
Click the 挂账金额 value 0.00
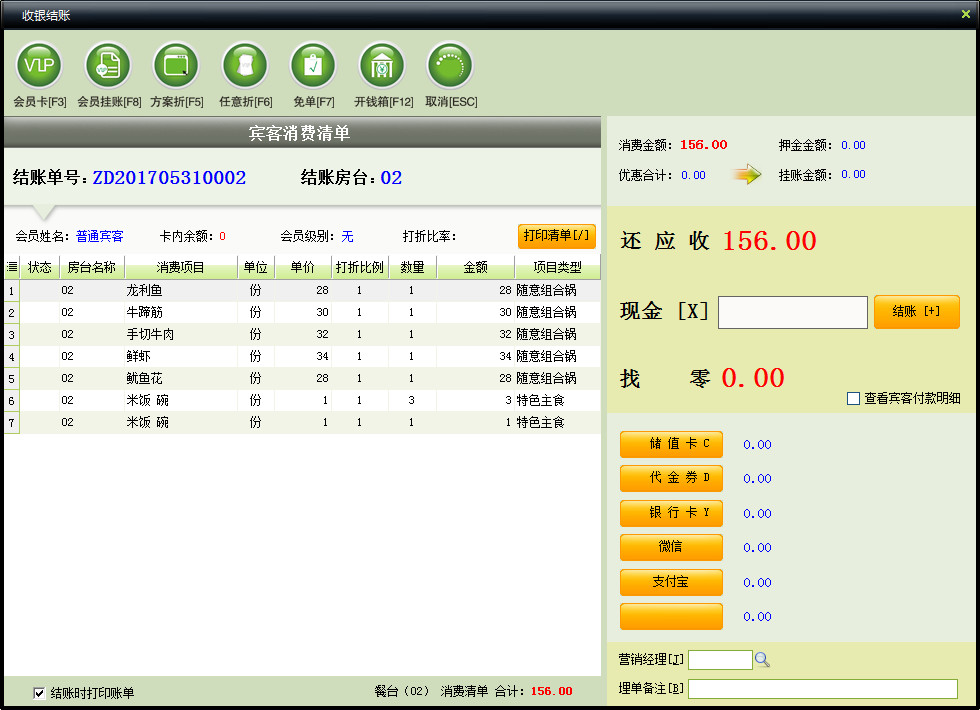853,174
